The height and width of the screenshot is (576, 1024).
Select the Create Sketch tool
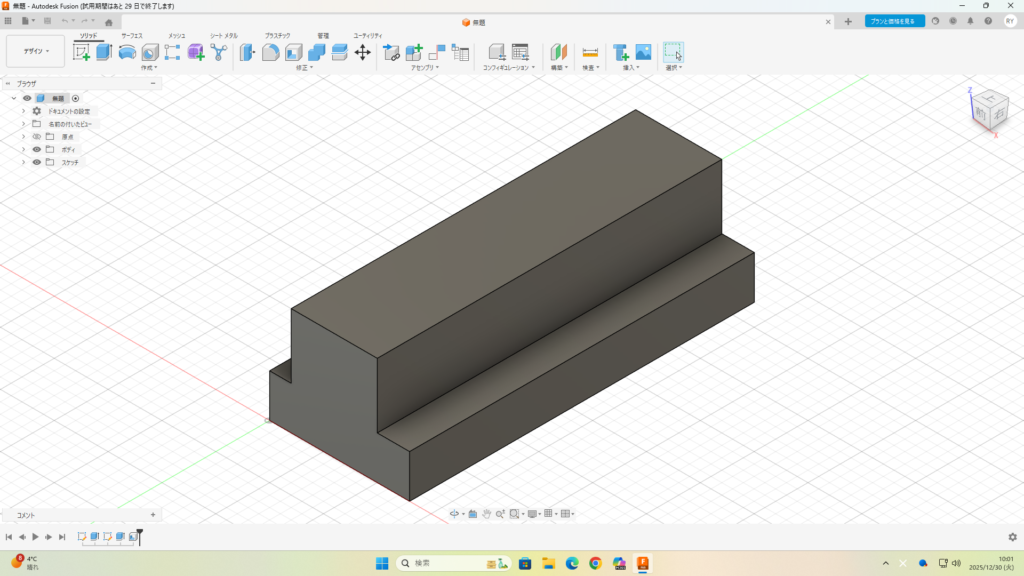82,52
